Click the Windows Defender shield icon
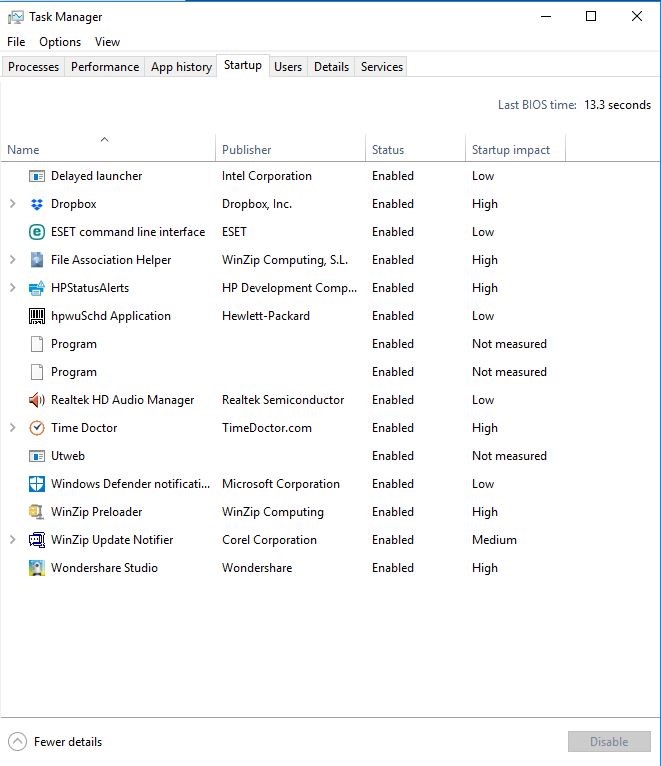Viewport: 661px width, 766px height. pos(37,484)
